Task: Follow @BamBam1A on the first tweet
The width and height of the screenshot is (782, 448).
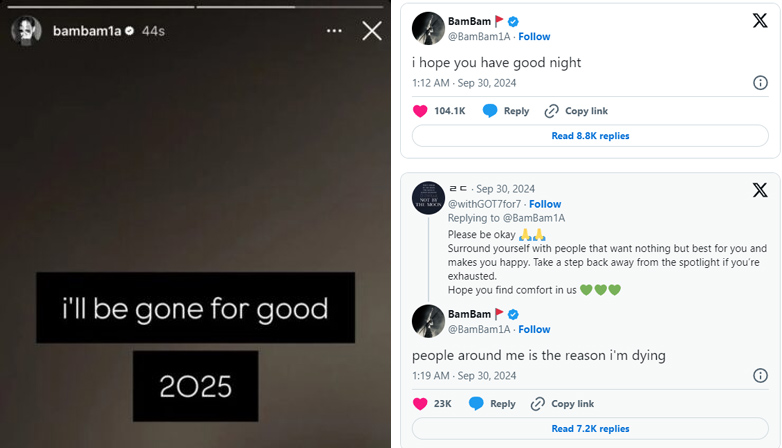Action: tap(534, 37)
